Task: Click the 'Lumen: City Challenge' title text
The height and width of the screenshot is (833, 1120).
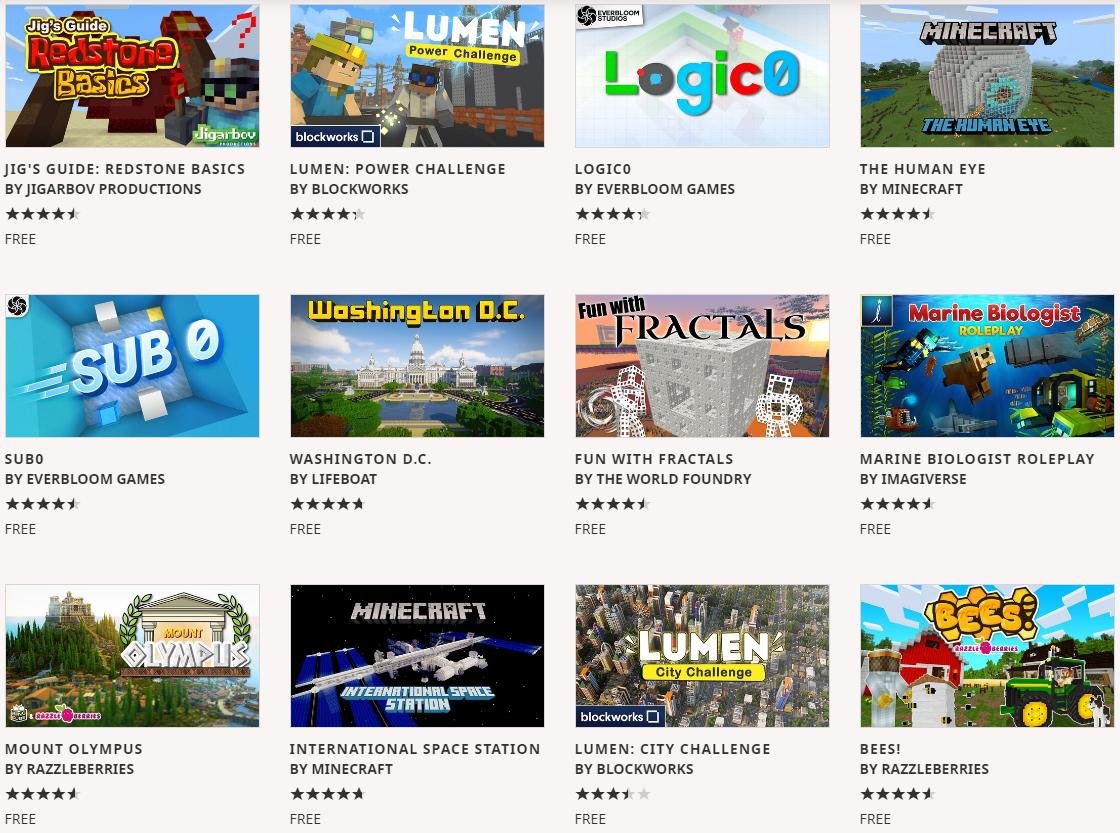Action: 673,749
